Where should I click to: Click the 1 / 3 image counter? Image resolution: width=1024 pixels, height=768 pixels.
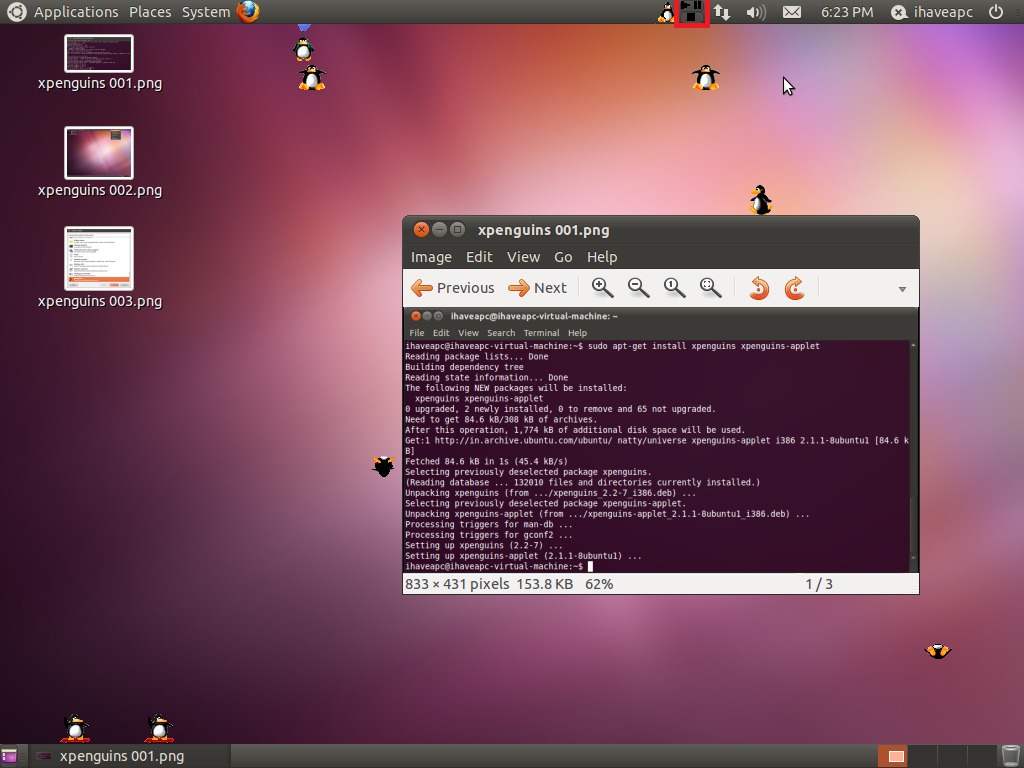[819, 584]
